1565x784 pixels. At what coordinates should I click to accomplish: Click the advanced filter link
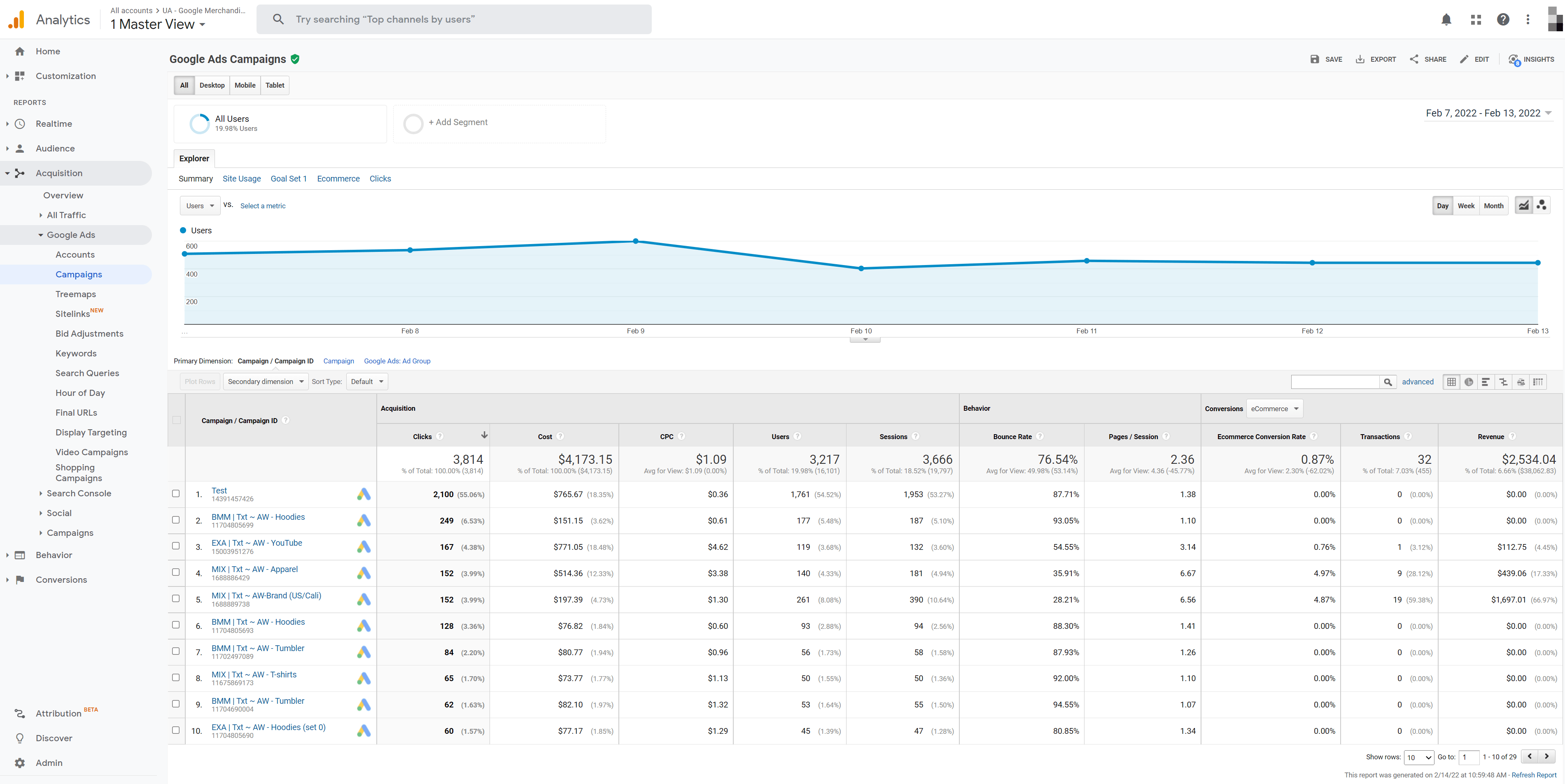click(x=1418, y=382)
